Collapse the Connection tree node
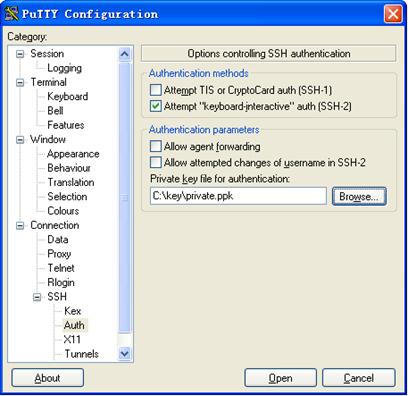This screenshot has height=396, width=408. tap(20, 226)
